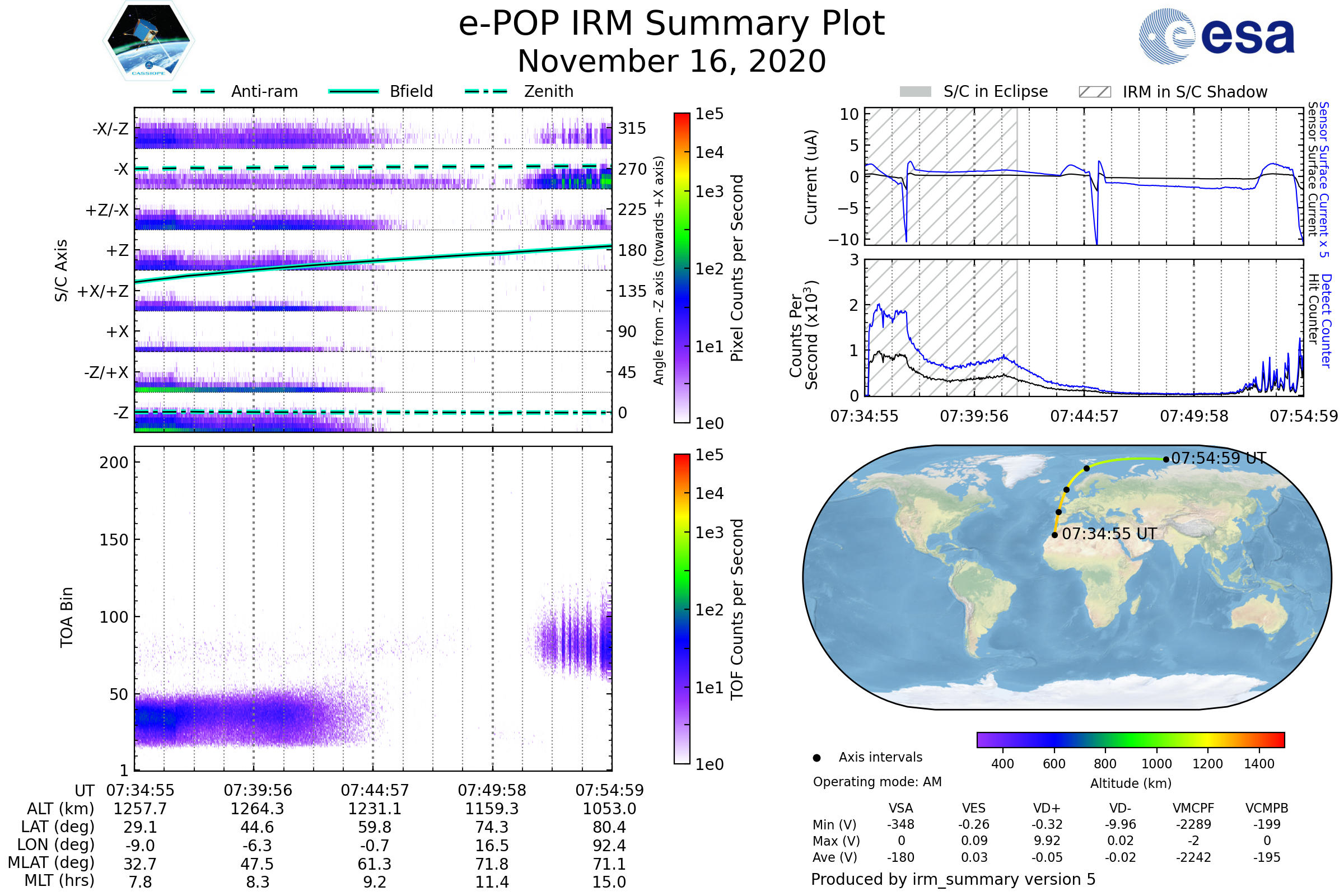The width and height of the screenshot is (1344, 896).
Task: Click the IRM in S/C Shadow hatched swatch
Action: [x=1094, y=92]
